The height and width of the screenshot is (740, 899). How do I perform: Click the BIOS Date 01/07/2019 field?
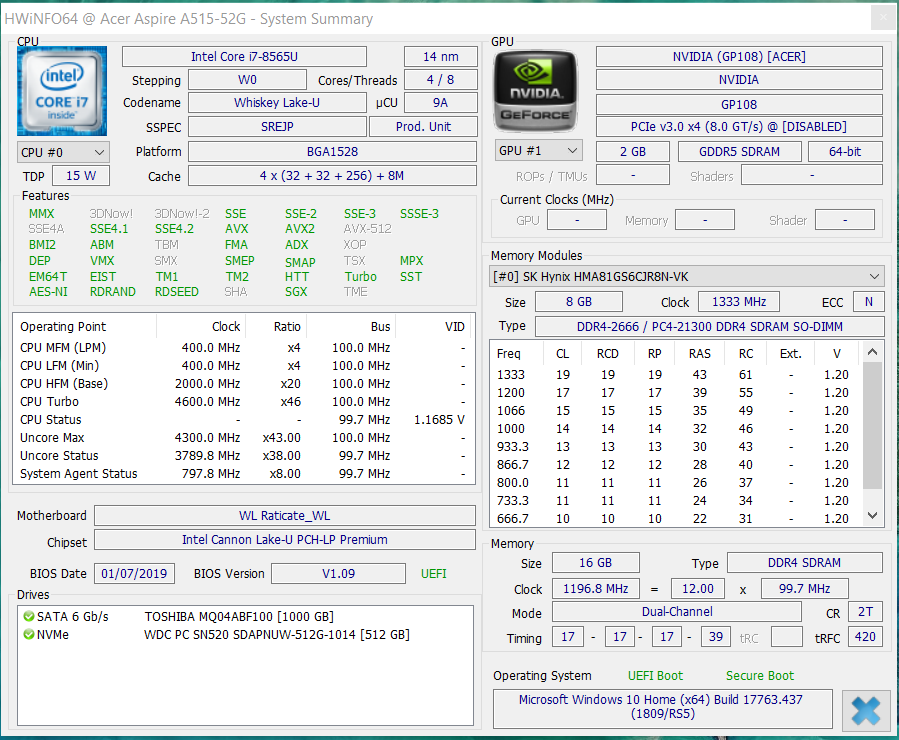coord(134,574)
